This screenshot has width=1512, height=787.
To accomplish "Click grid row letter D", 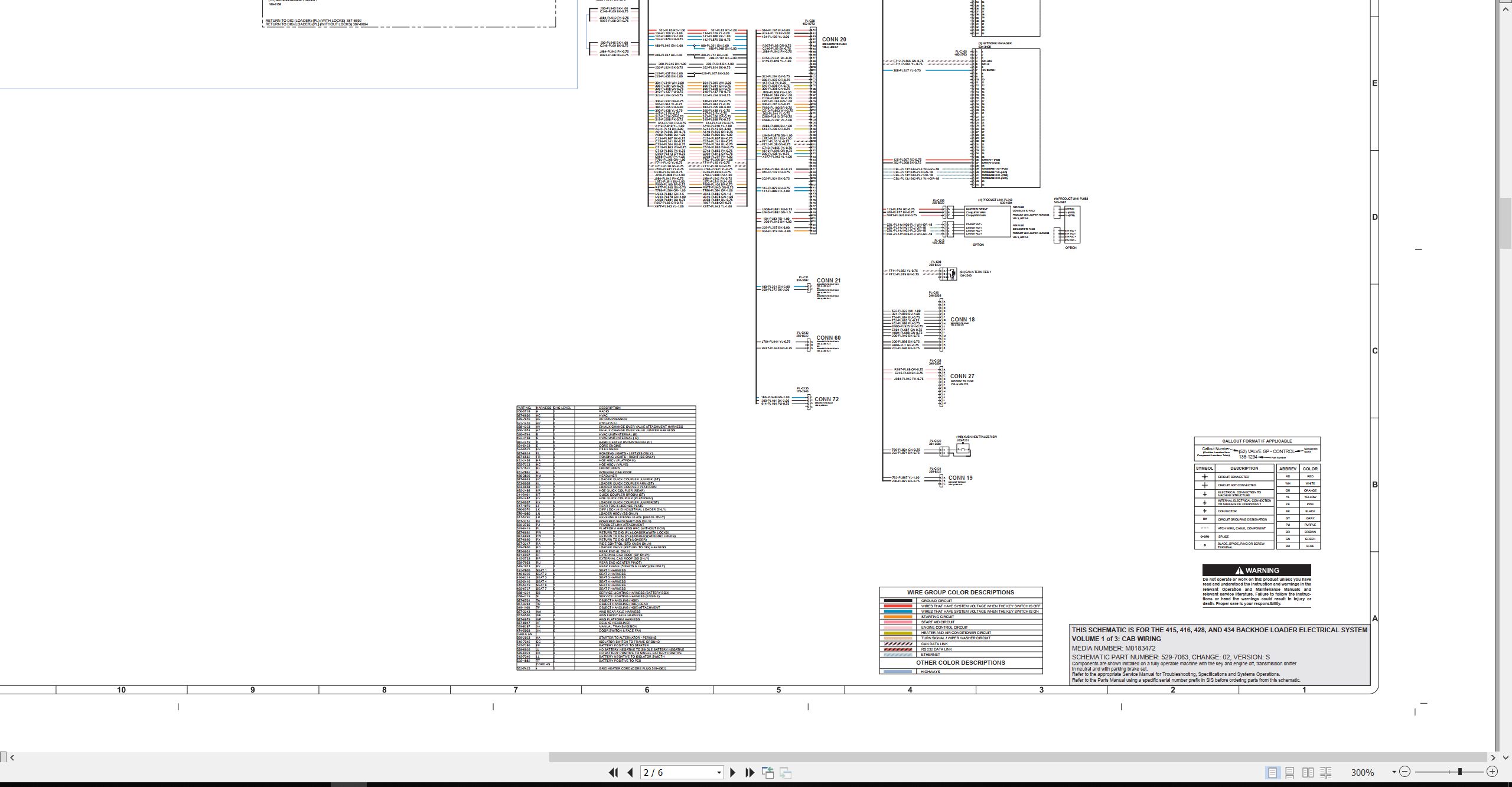I will 1375,217.
